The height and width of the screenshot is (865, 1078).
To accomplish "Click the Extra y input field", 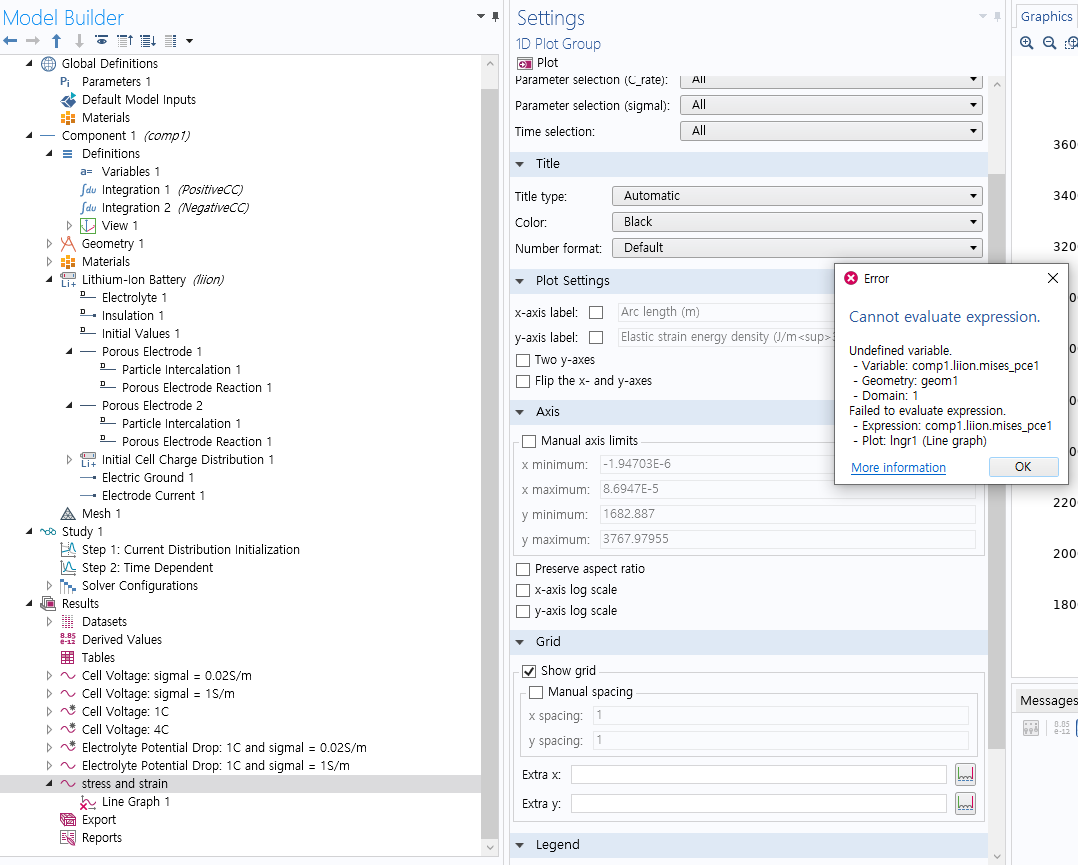I will click(758, 804).
